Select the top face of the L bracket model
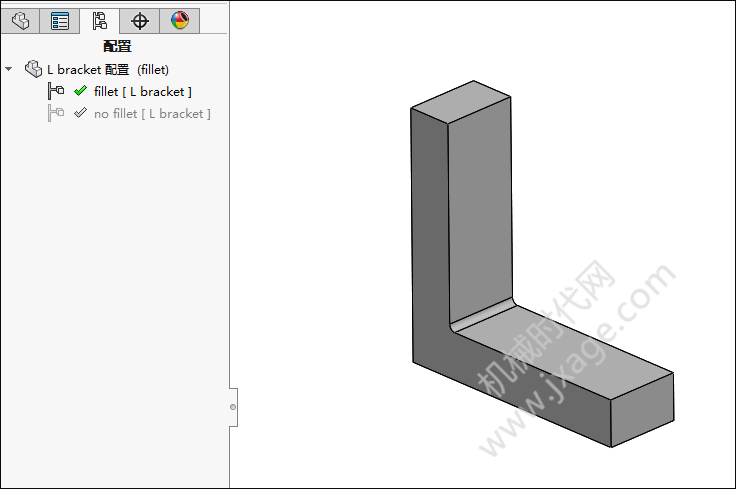The height and width of the screenshot is (489, 736). [x=461, y=102]
